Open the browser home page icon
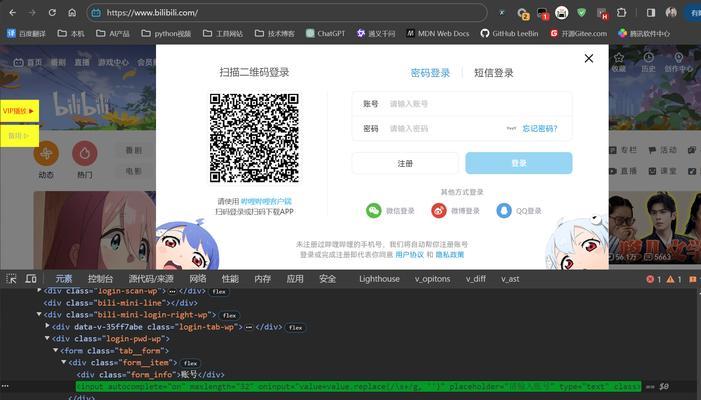This screenshot has width=701, height=400. pyautogui.click(x=72, y=13)
